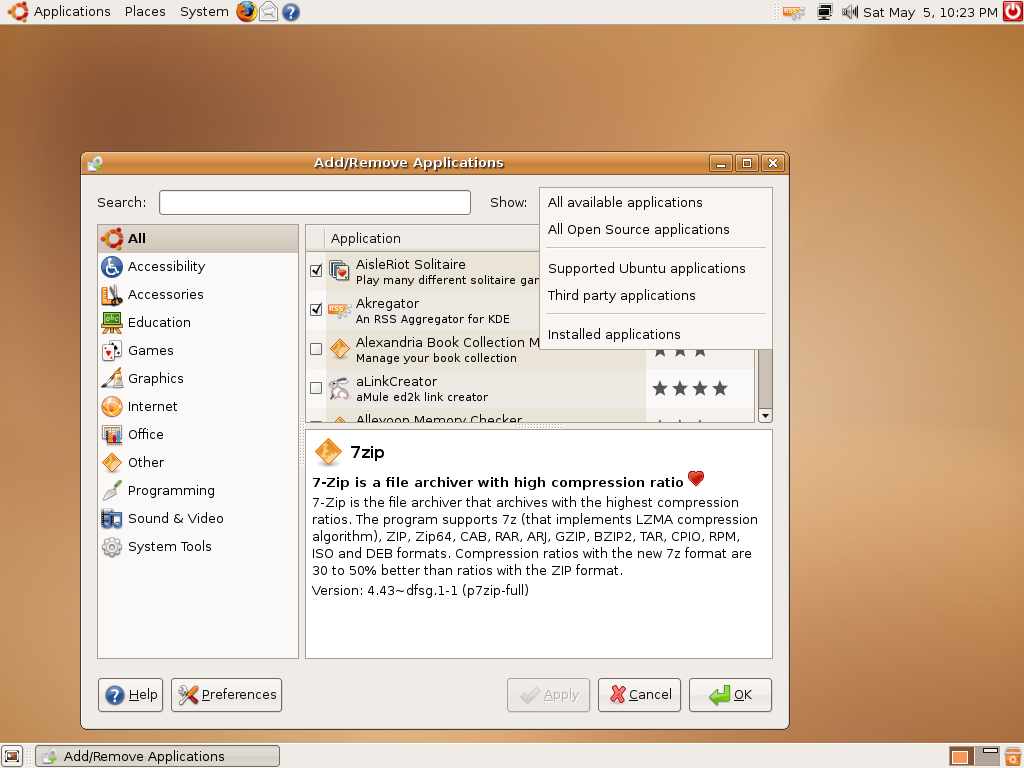
Task: Click the Education category icon
Action: (x=112, y=323)
